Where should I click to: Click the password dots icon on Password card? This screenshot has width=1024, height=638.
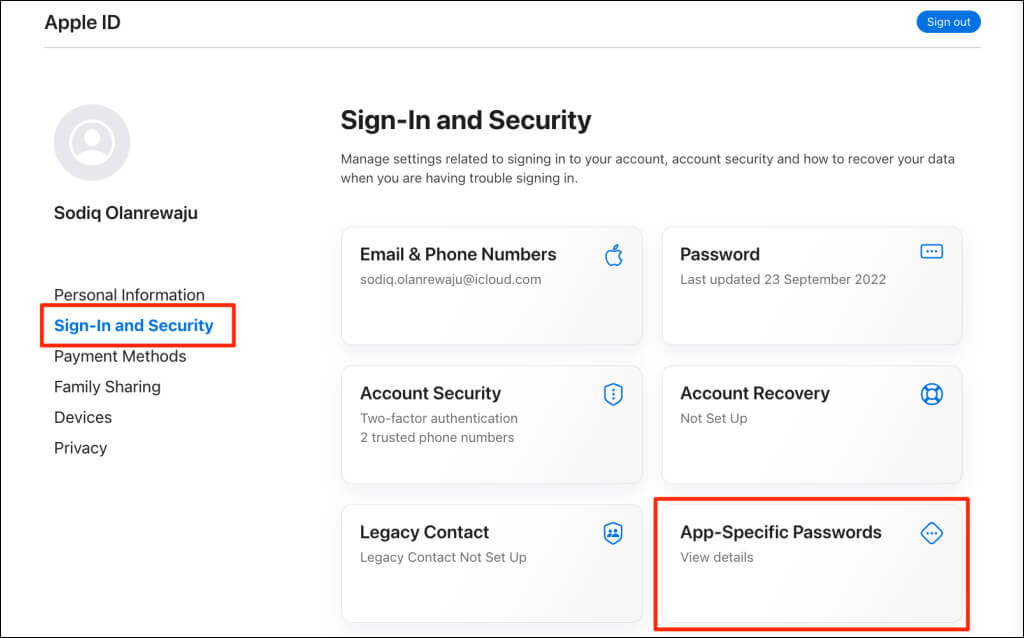tap(931, 251)
